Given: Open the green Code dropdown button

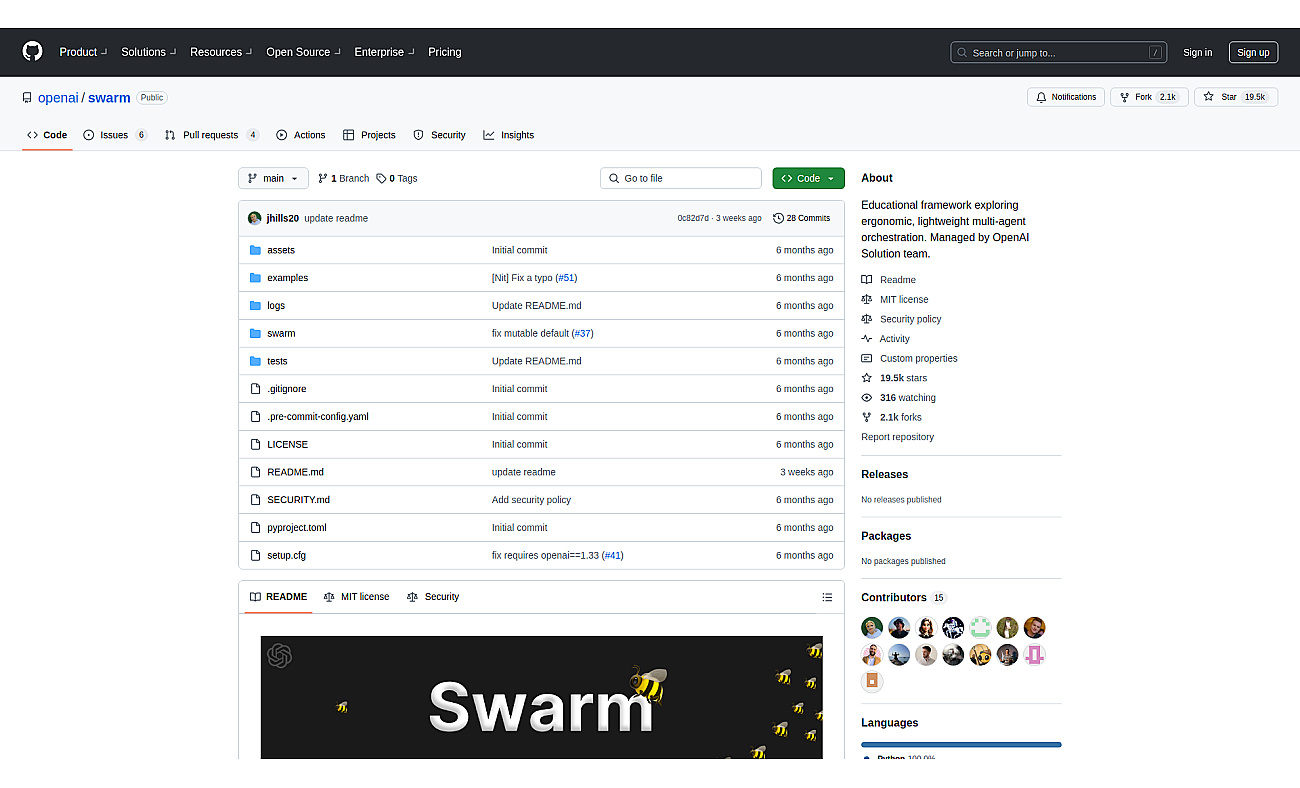Looking at the screenshot, I should 808,178.
